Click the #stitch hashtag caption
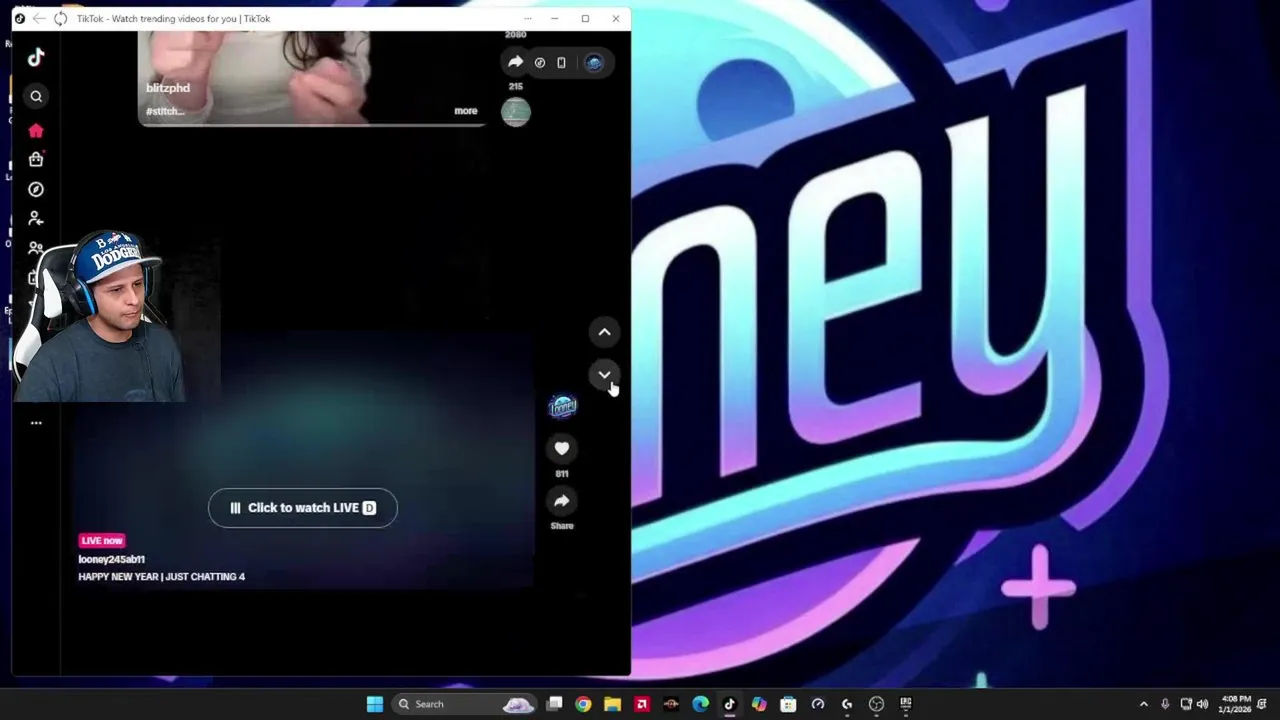The height and width of the screenshot is (720, 1280). [x=165, y=111]
